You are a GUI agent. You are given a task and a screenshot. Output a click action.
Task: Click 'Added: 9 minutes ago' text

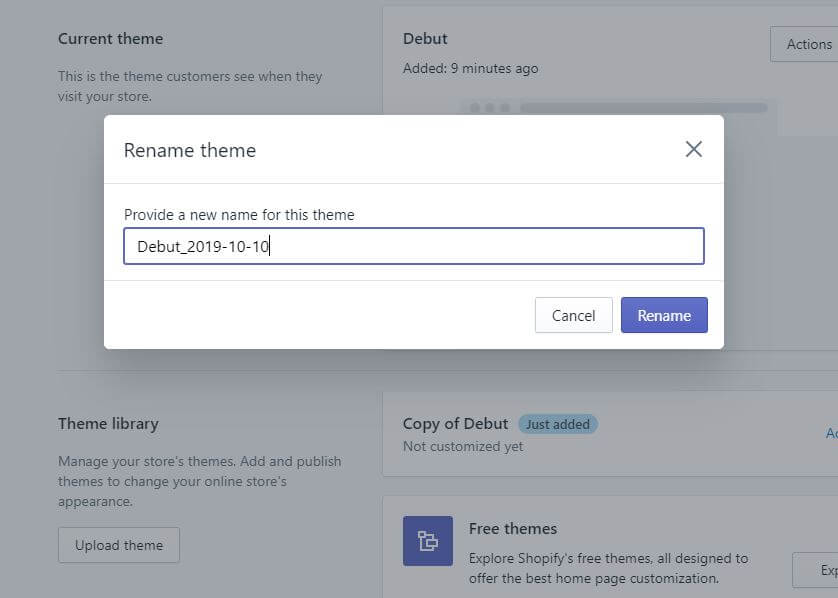(x=470, y=68)
